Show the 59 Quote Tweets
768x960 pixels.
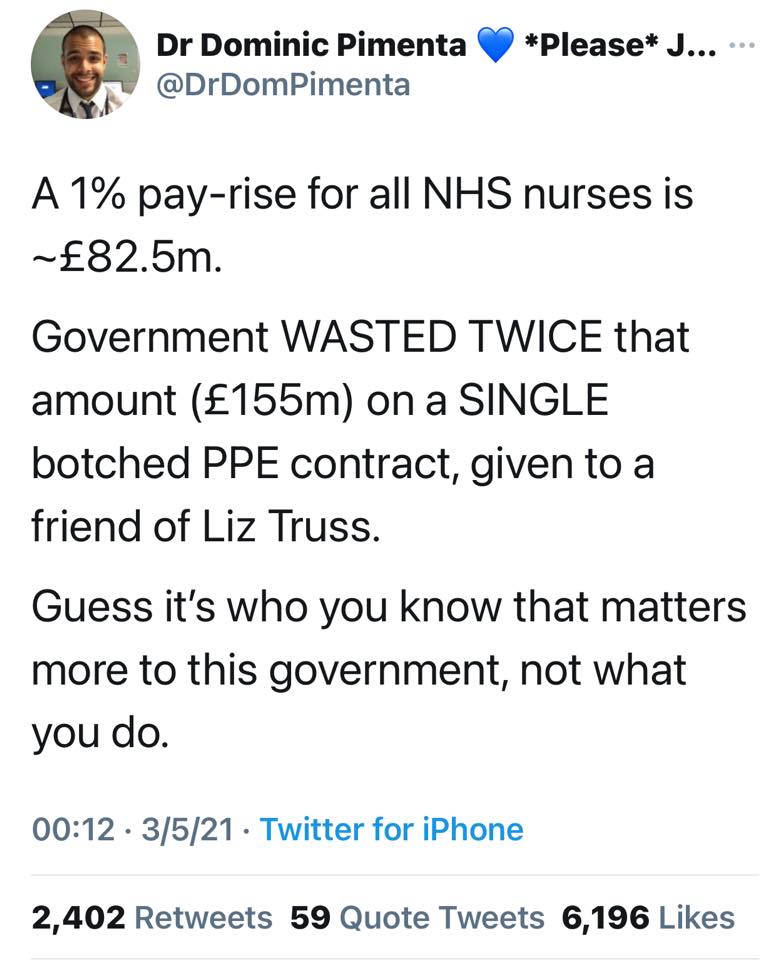click(x=417, y=917)
